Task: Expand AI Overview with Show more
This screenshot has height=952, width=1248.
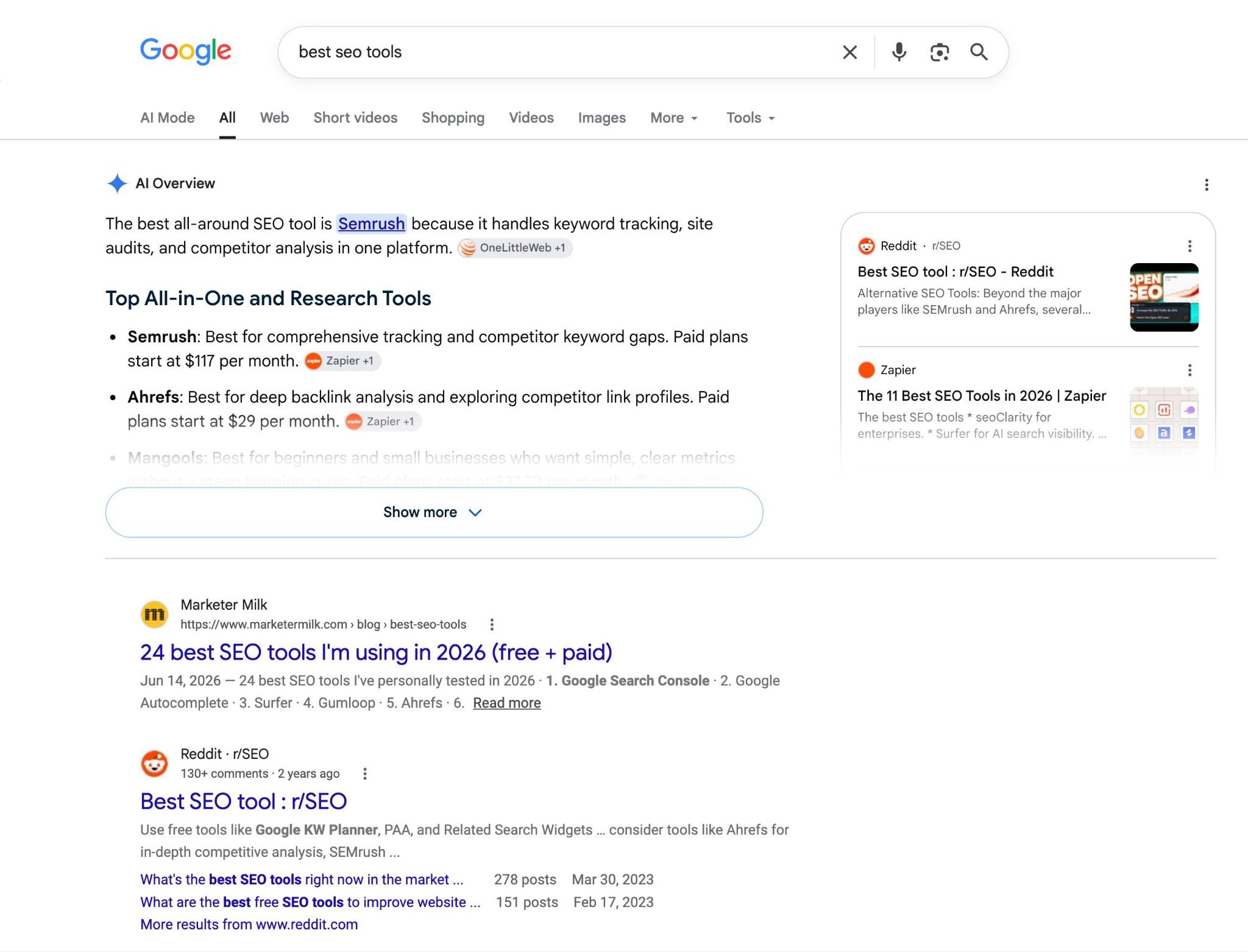Action: [x=434, y=512]
